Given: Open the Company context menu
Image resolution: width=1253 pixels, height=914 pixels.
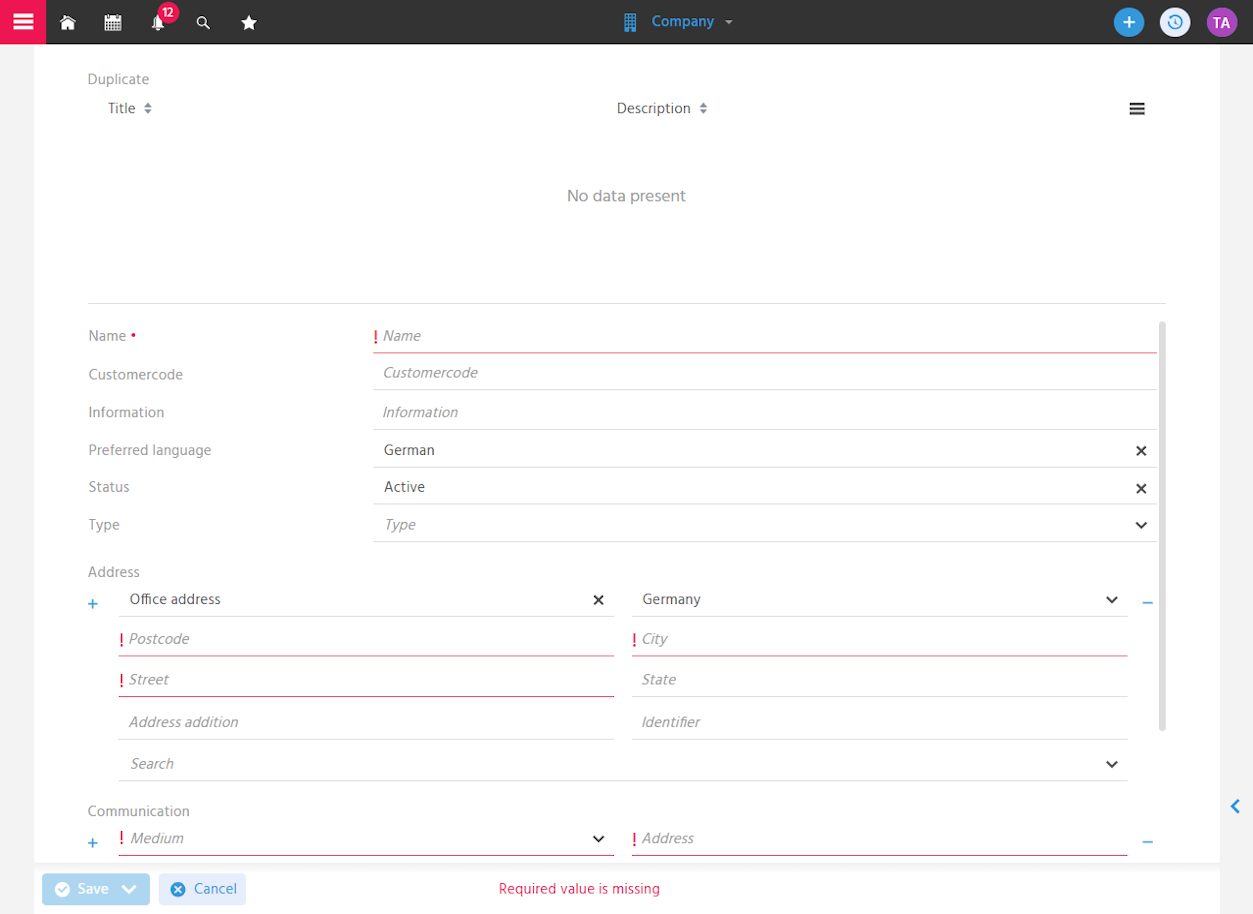Looking at the screenshot, I should [678, 22].
